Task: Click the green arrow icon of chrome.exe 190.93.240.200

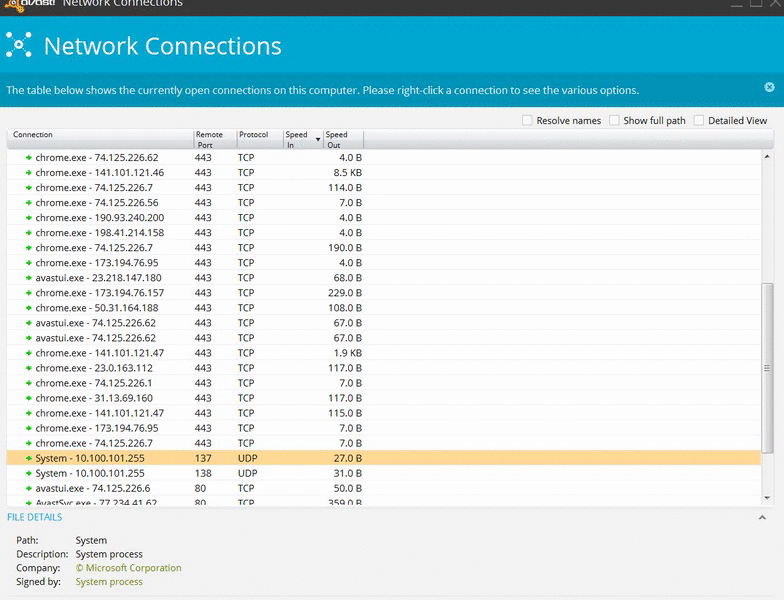Action: coord(28,218)
